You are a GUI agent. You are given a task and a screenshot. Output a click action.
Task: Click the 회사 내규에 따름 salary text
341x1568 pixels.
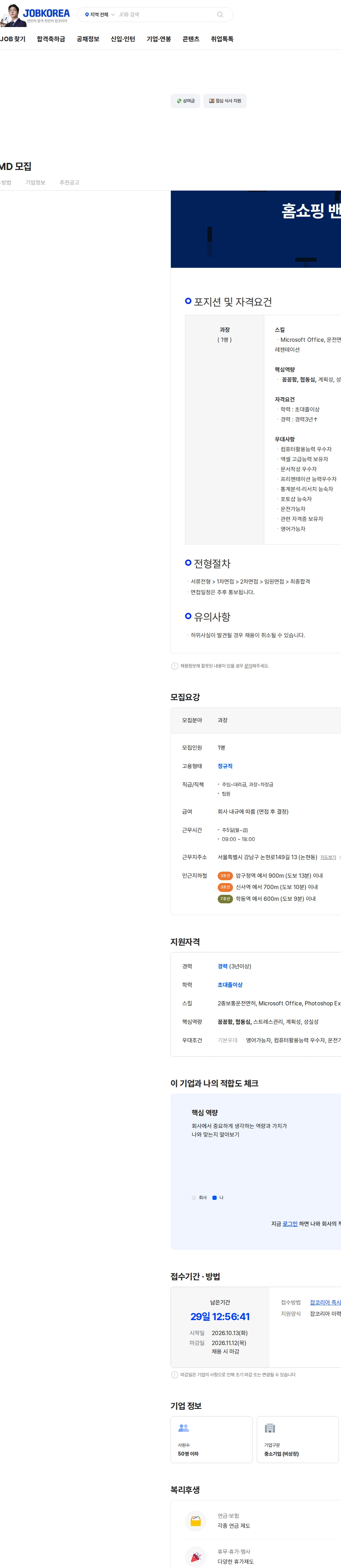253,812
